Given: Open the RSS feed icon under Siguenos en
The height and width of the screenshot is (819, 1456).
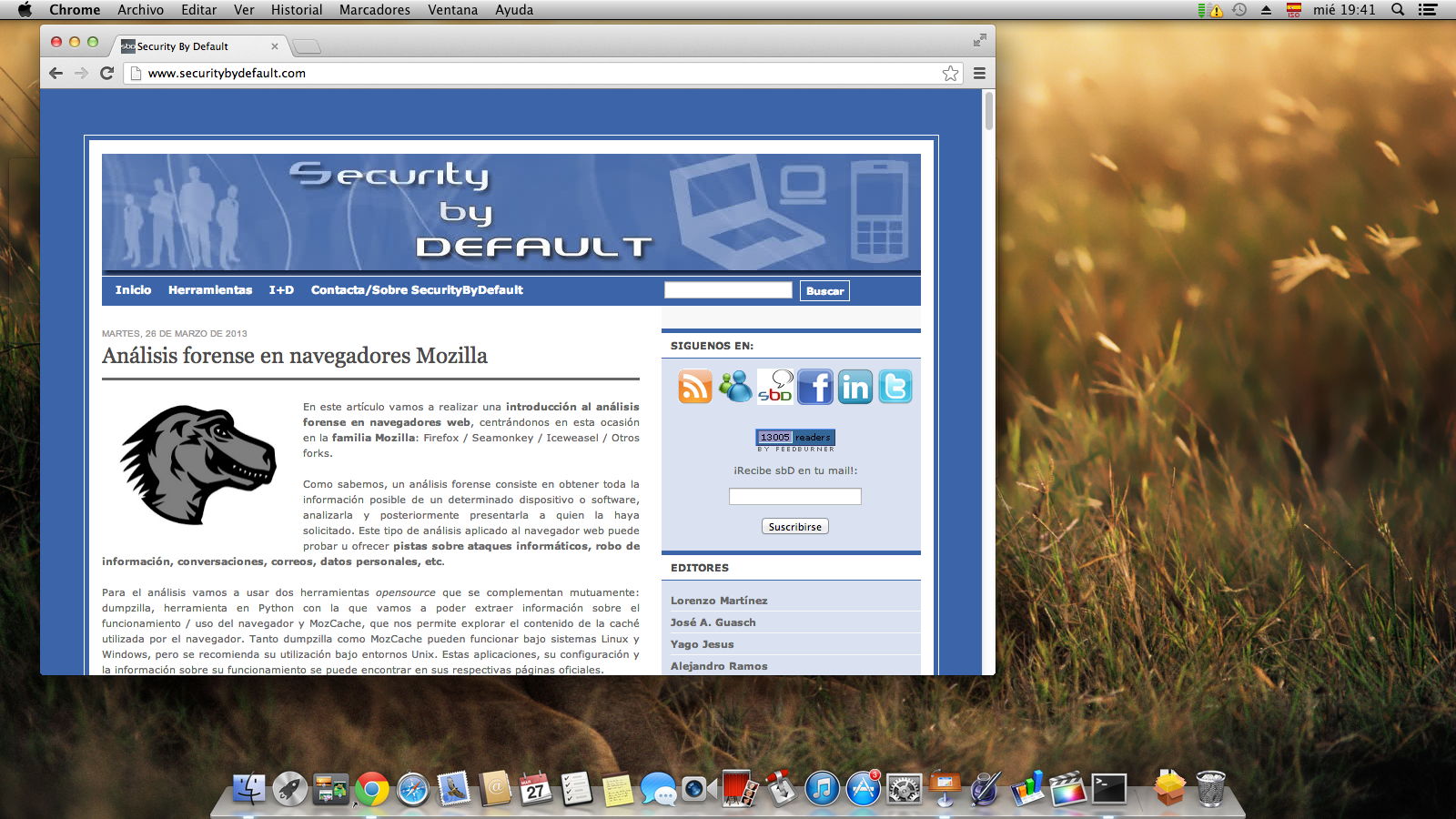Looking at the screenshot, I should 695,387.
